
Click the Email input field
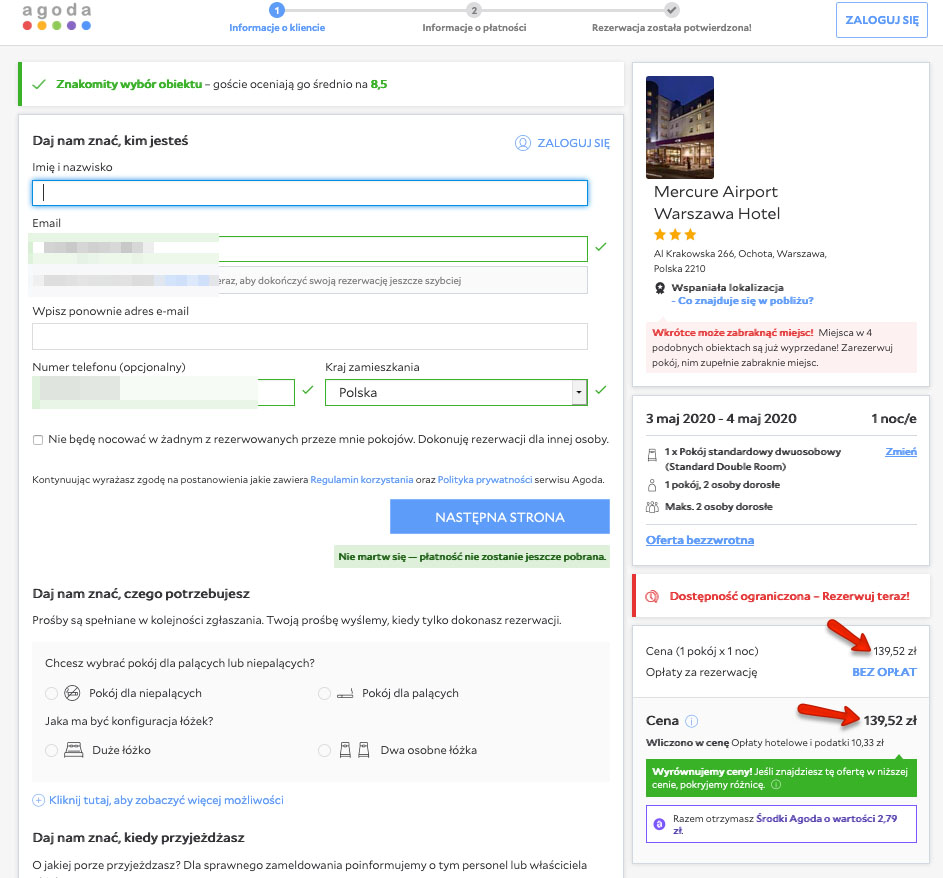coord(310,249)
